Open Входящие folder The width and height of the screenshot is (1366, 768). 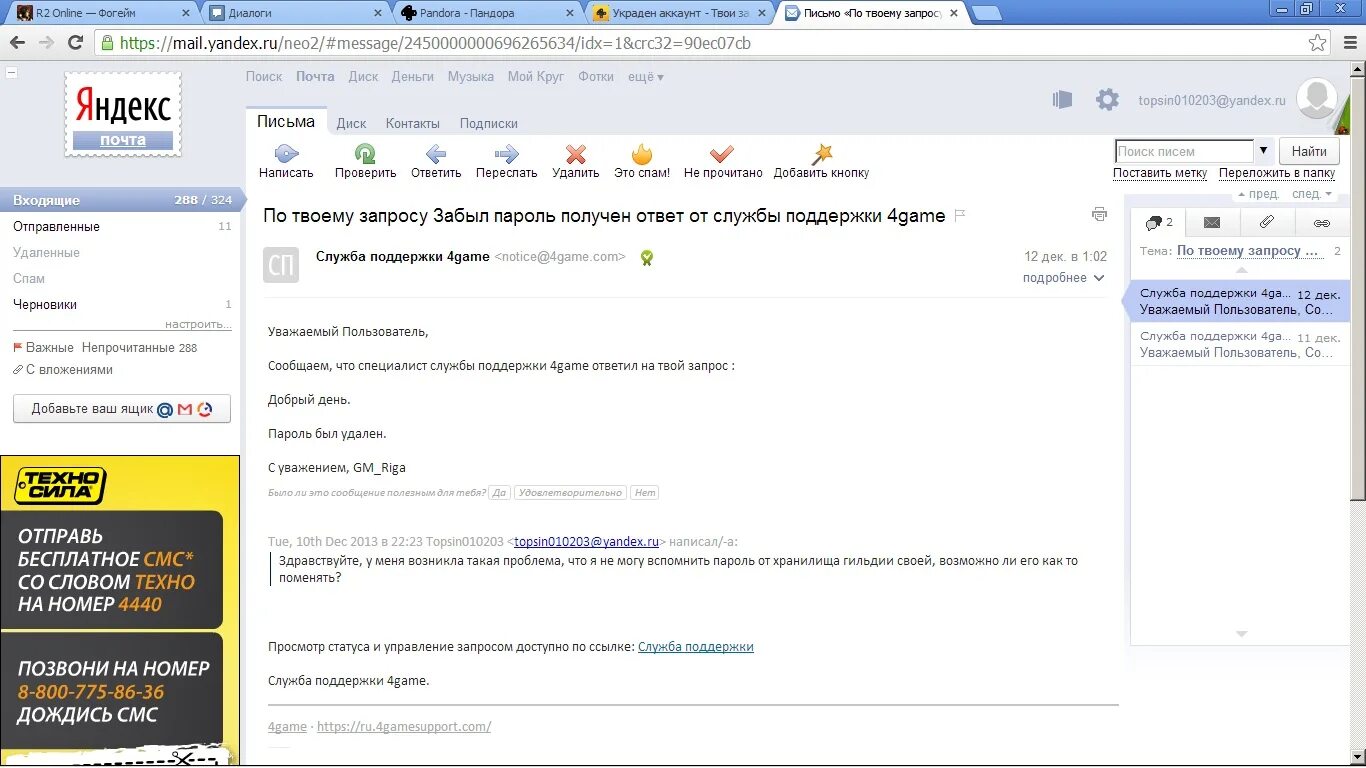(120, 200)
